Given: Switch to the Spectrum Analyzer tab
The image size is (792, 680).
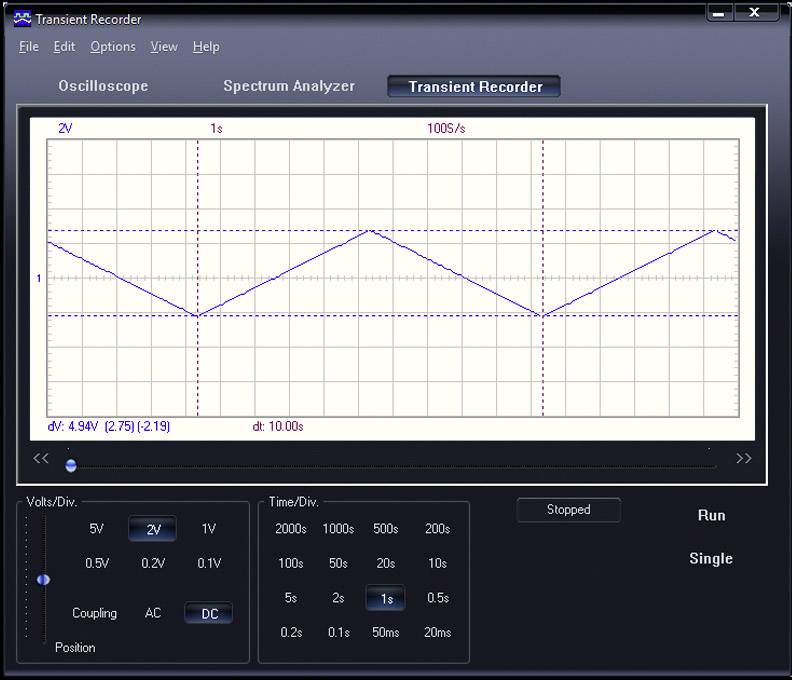Looking at the screenshot, I should click(289, 87).
